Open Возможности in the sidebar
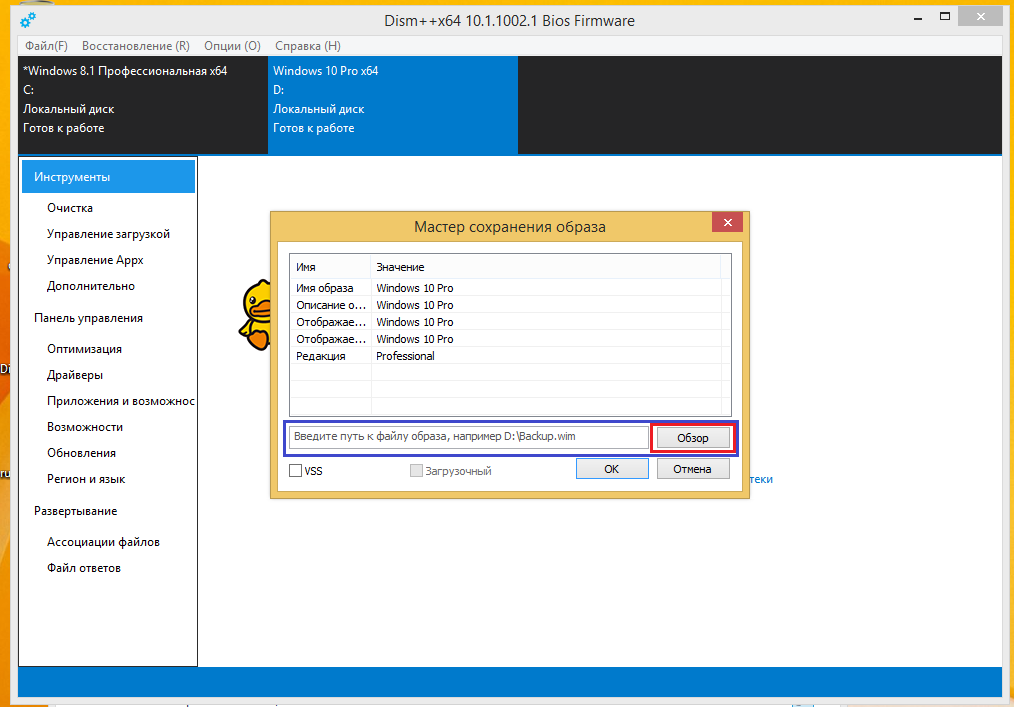 click(85, 426)
